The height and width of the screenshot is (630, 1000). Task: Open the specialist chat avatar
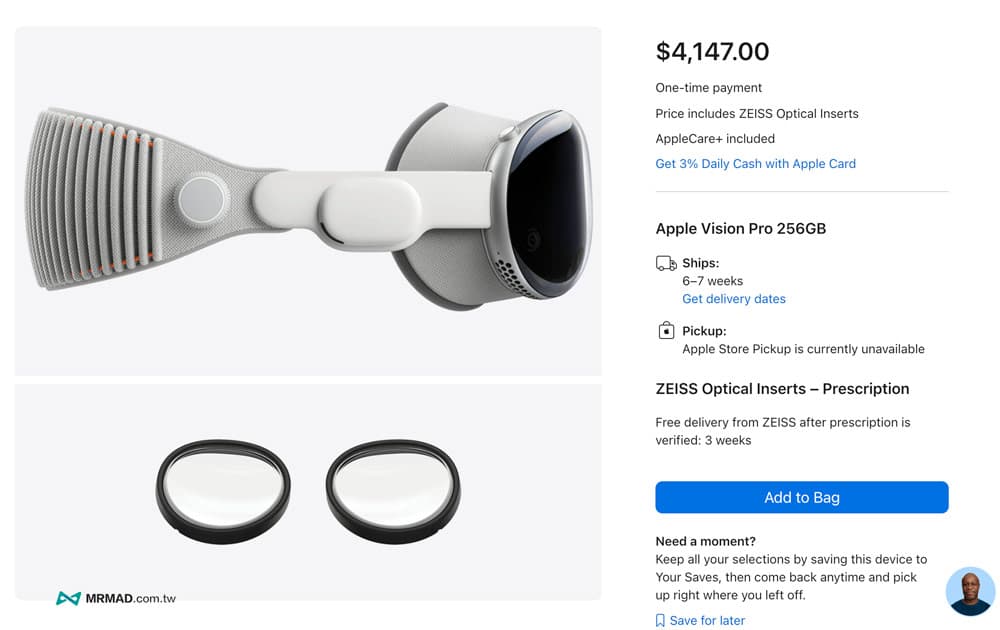click(970, 591)
